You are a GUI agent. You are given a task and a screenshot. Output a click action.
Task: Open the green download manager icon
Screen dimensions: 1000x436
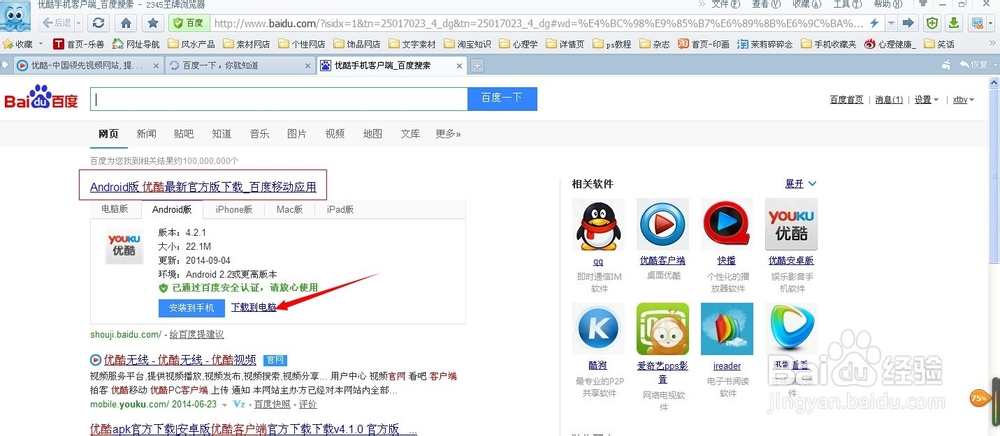[953, 24]
